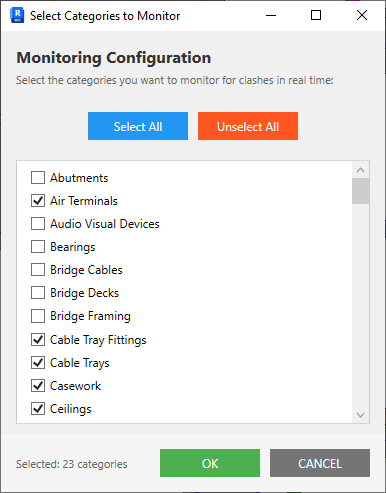Tick the Bearings checkbox
The height and width of the screenshot is (493, 386).
pos(38,247)
